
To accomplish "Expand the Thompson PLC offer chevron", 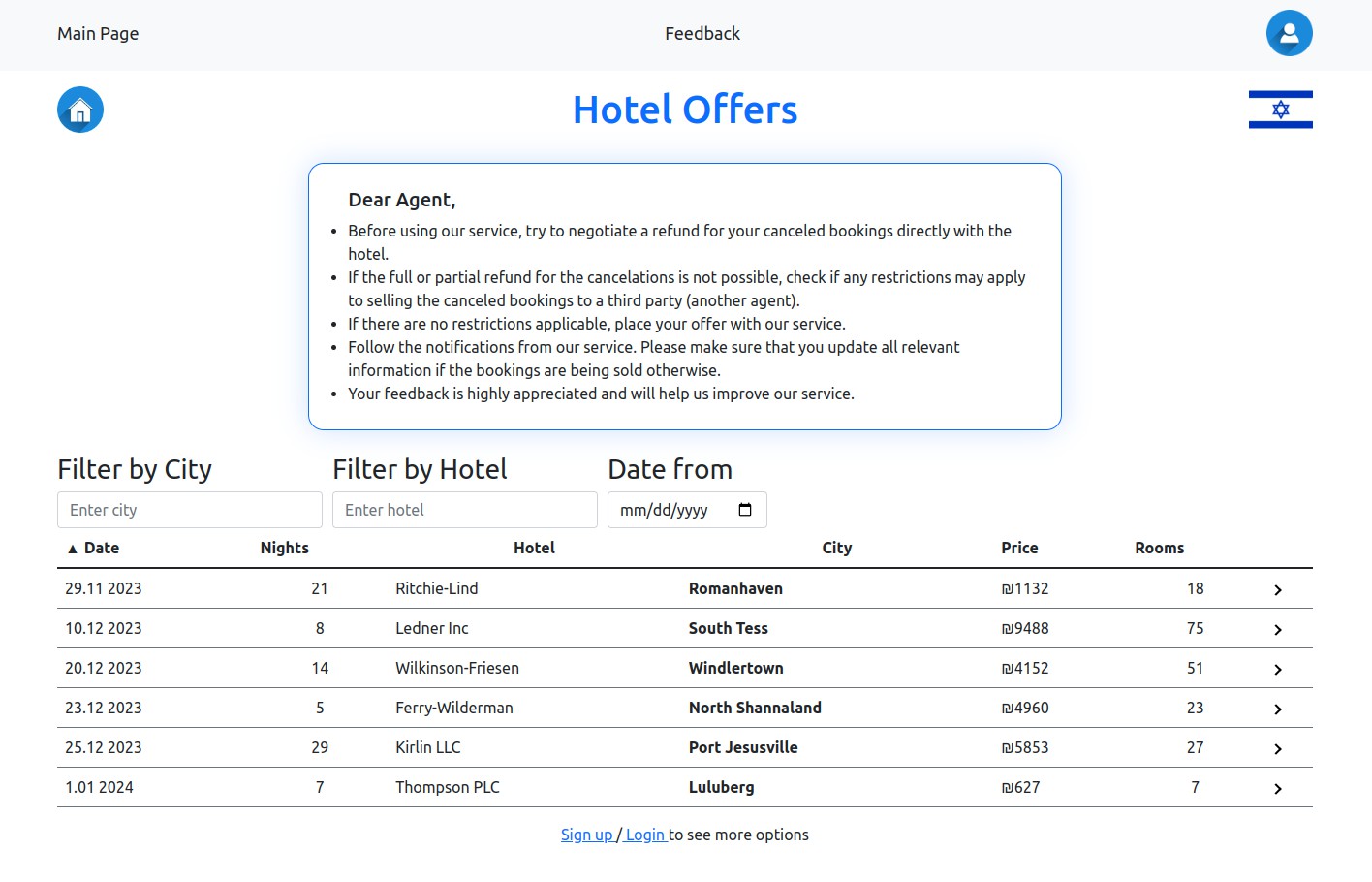I will [1277, 788].
